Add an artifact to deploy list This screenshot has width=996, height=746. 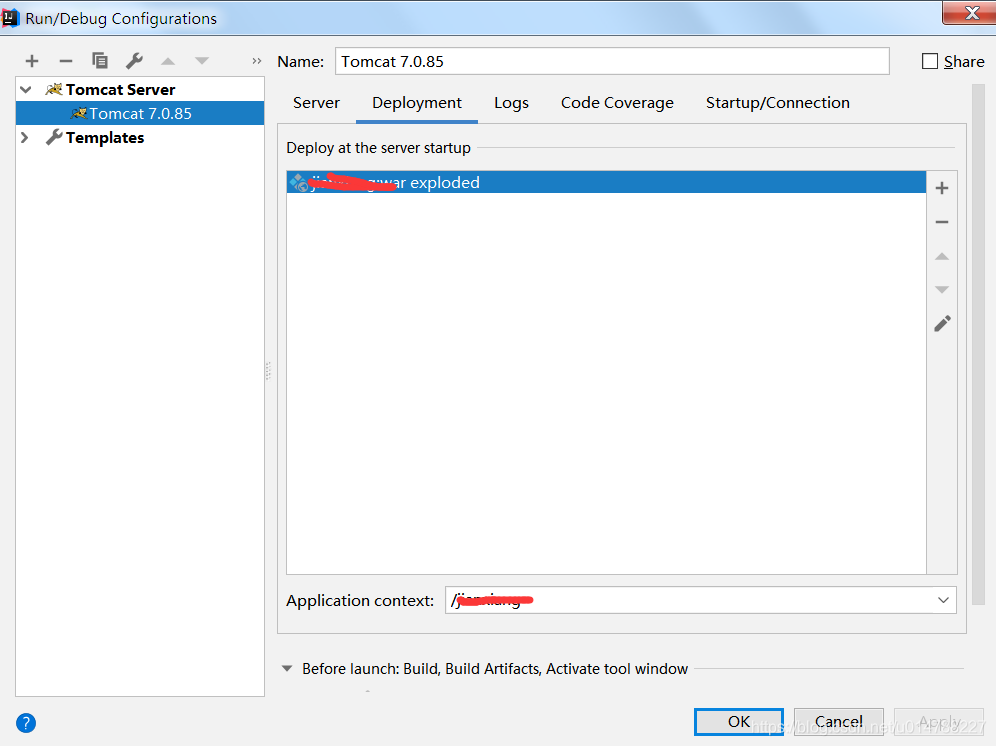pyautogui.click(x=942, y=188)
